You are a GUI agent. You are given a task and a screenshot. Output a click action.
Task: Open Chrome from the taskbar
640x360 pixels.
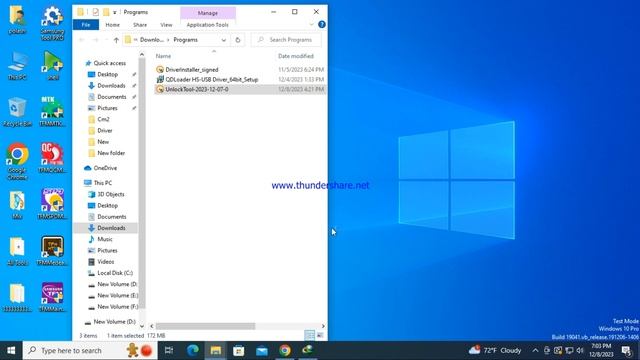coord(285,350)
